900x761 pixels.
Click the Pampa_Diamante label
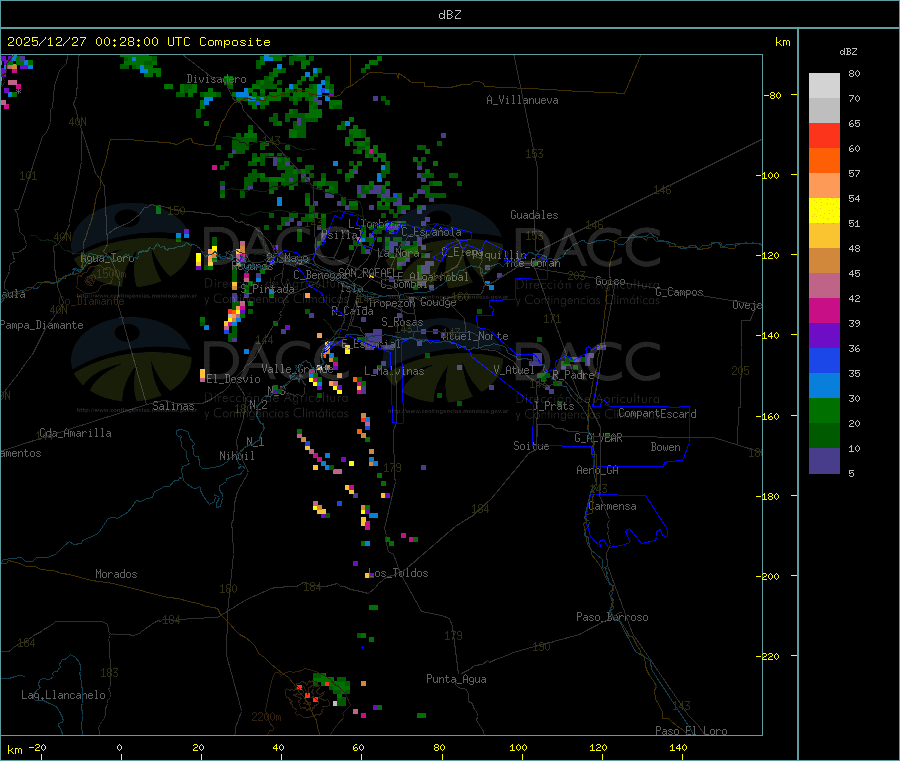tap(42, 325)
